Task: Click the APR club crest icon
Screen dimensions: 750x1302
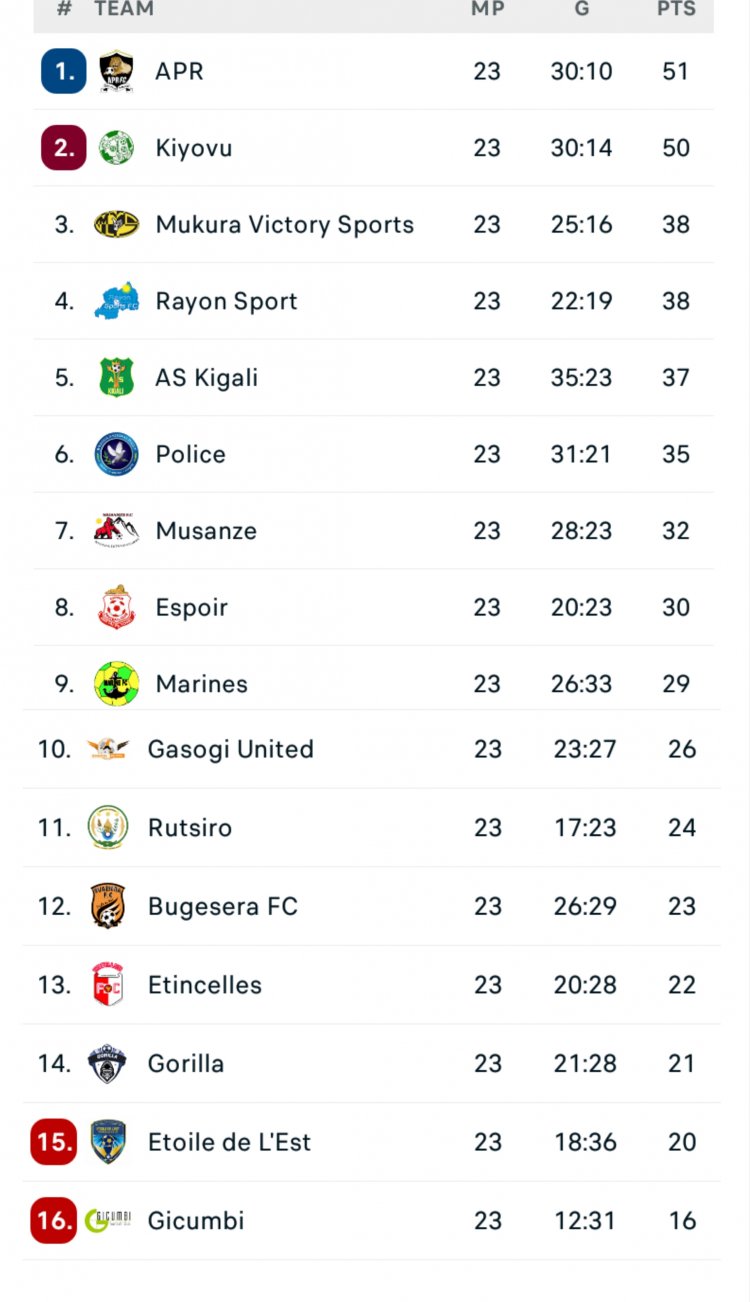Action: pos(116,71)
